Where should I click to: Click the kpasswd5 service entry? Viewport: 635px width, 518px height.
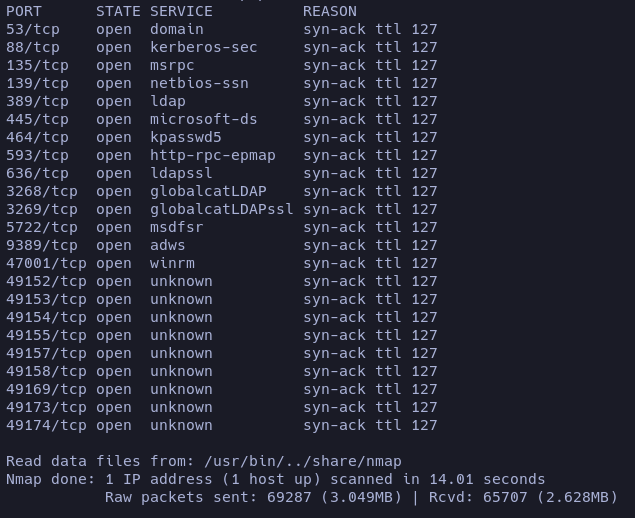click(185, 137)
